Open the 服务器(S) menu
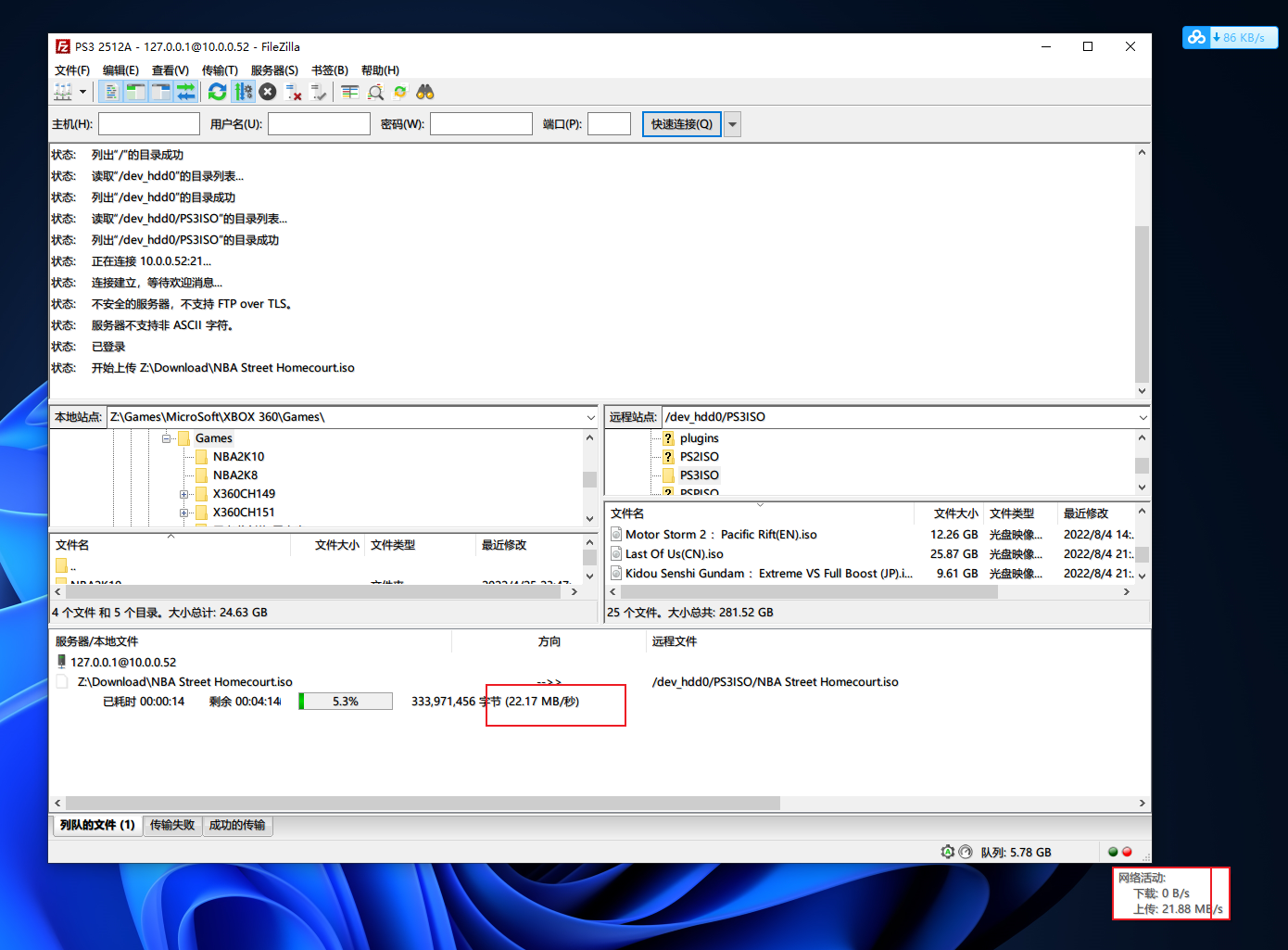The height and width of the screenshot is (950, 1288). [x=274, y=70]
